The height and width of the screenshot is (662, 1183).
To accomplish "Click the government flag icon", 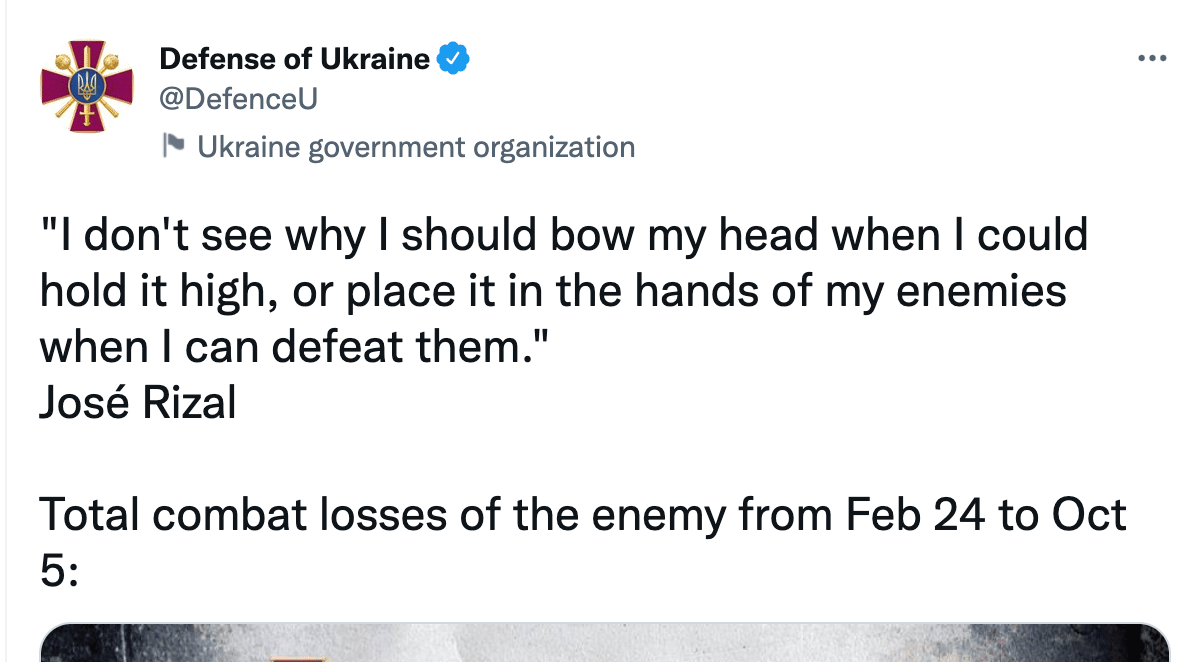I will [174, 146].
